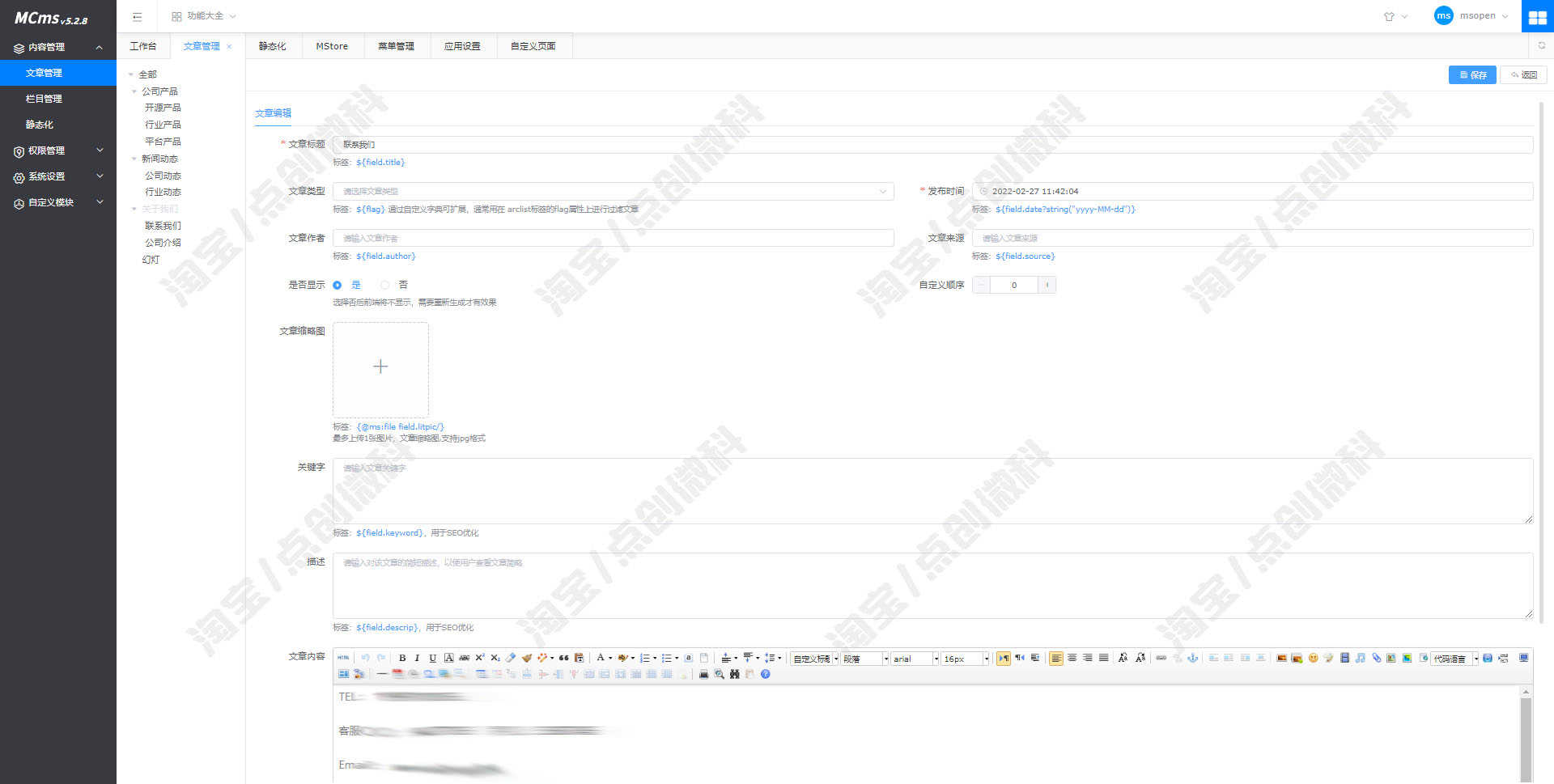Toggle fullscreen editor mode icon
The width and height of the screenshot is (1554, 784).
coord(1523,658)
